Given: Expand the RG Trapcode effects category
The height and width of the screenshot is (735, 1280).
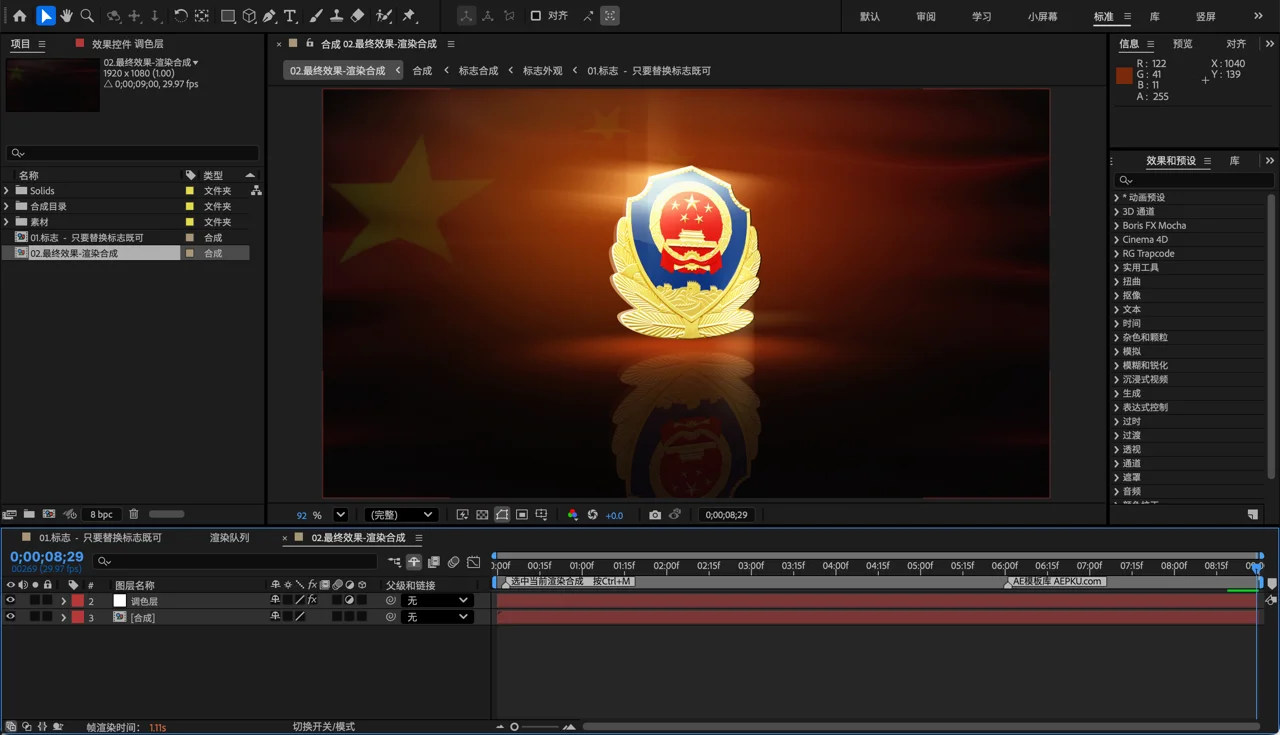Looking at the screenshot, I should 1117,254.
